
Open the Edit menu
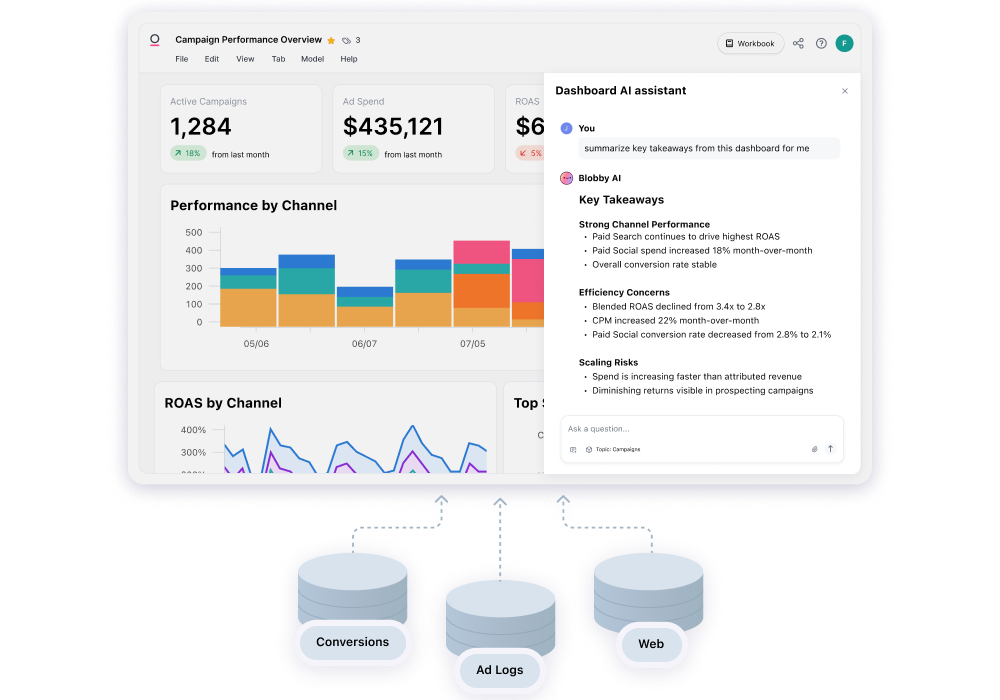[212, 59]
